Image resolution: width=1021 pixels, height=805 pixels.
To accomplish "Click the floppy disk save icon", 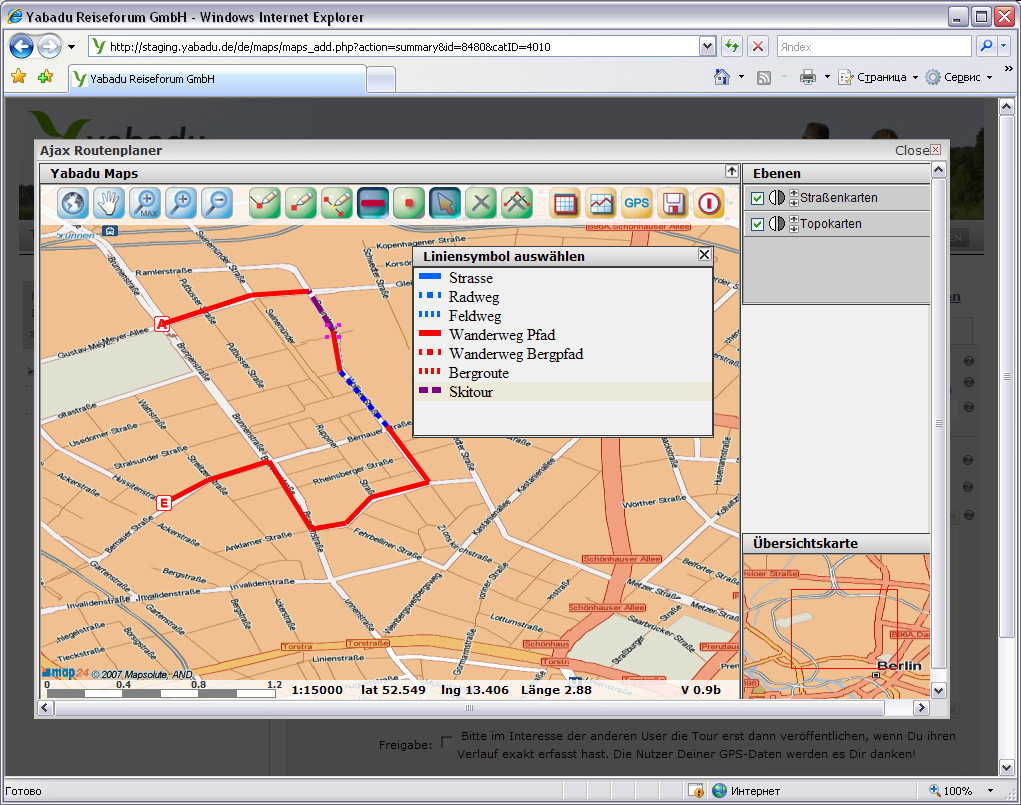I will [x=673, y=203].
